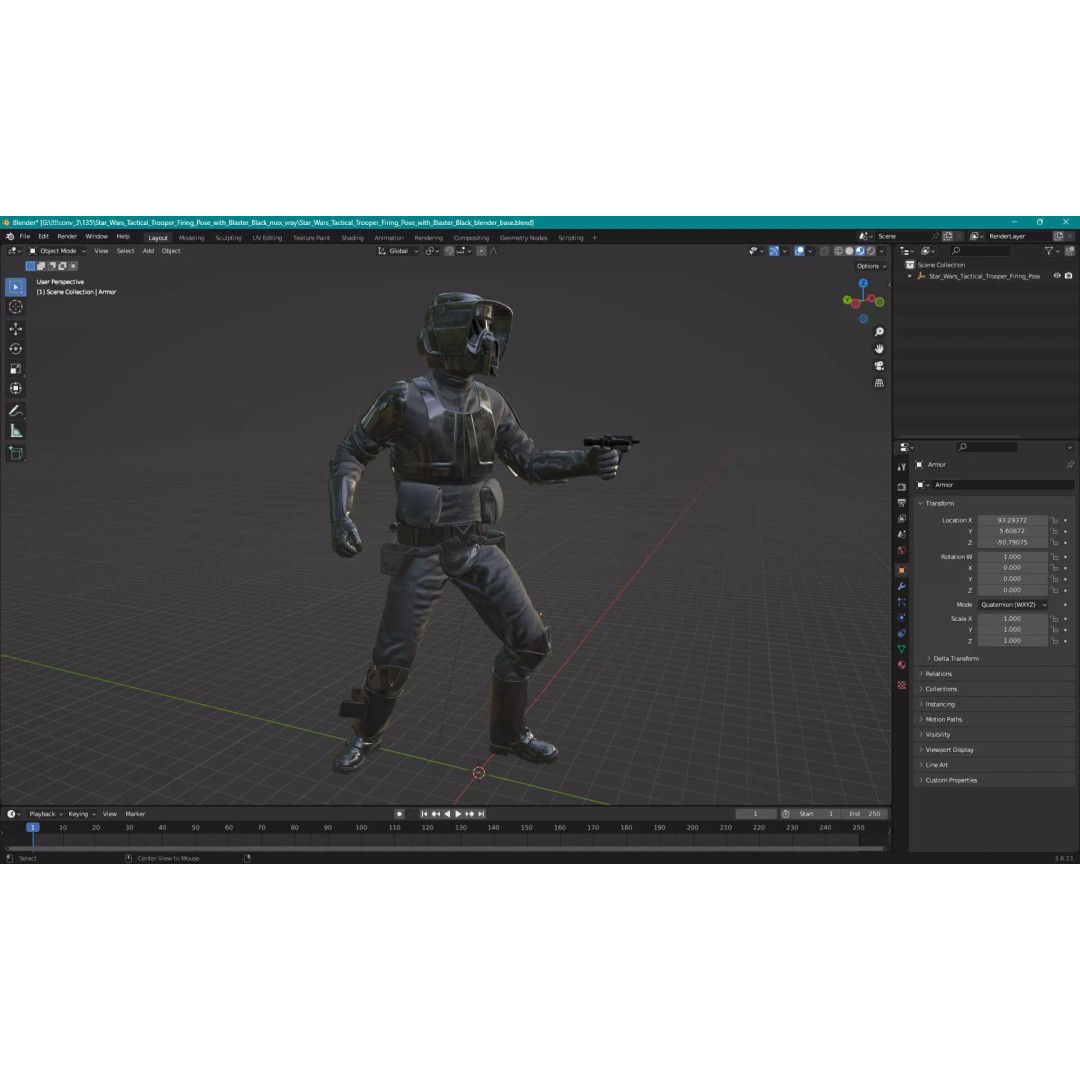
Task: Expand the Delta Transform panel
Action: [x=955, y=659]
